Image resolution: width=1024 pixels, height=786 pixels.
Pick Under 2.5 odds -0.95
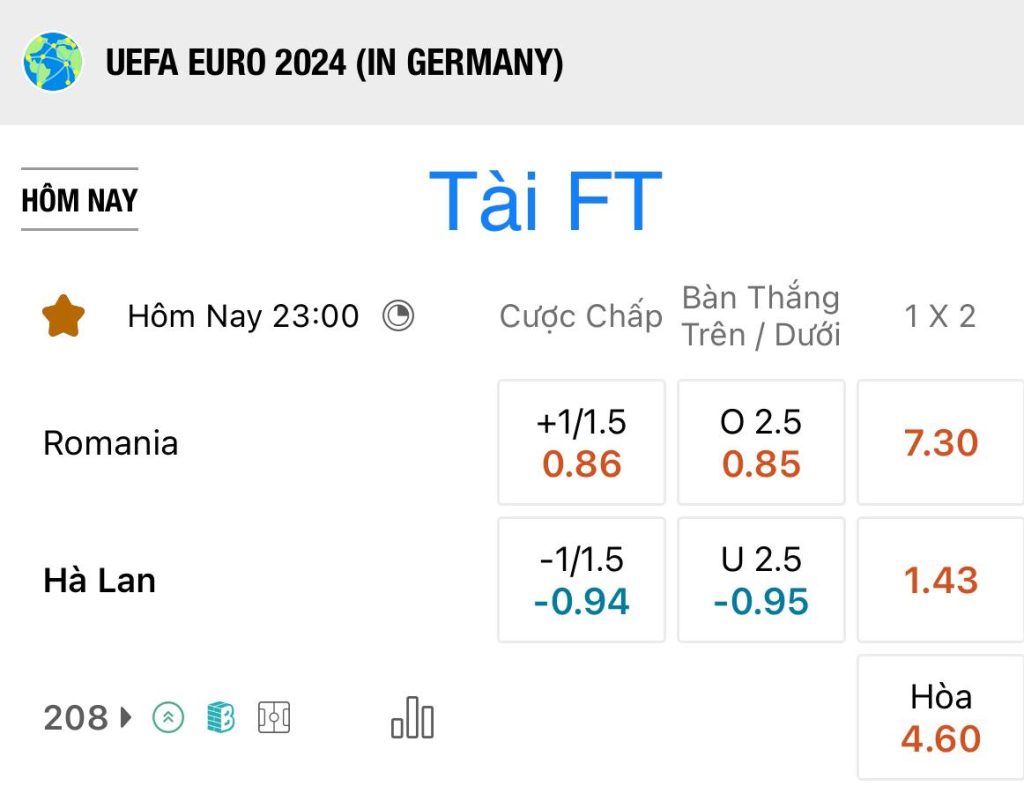[761, 580]
